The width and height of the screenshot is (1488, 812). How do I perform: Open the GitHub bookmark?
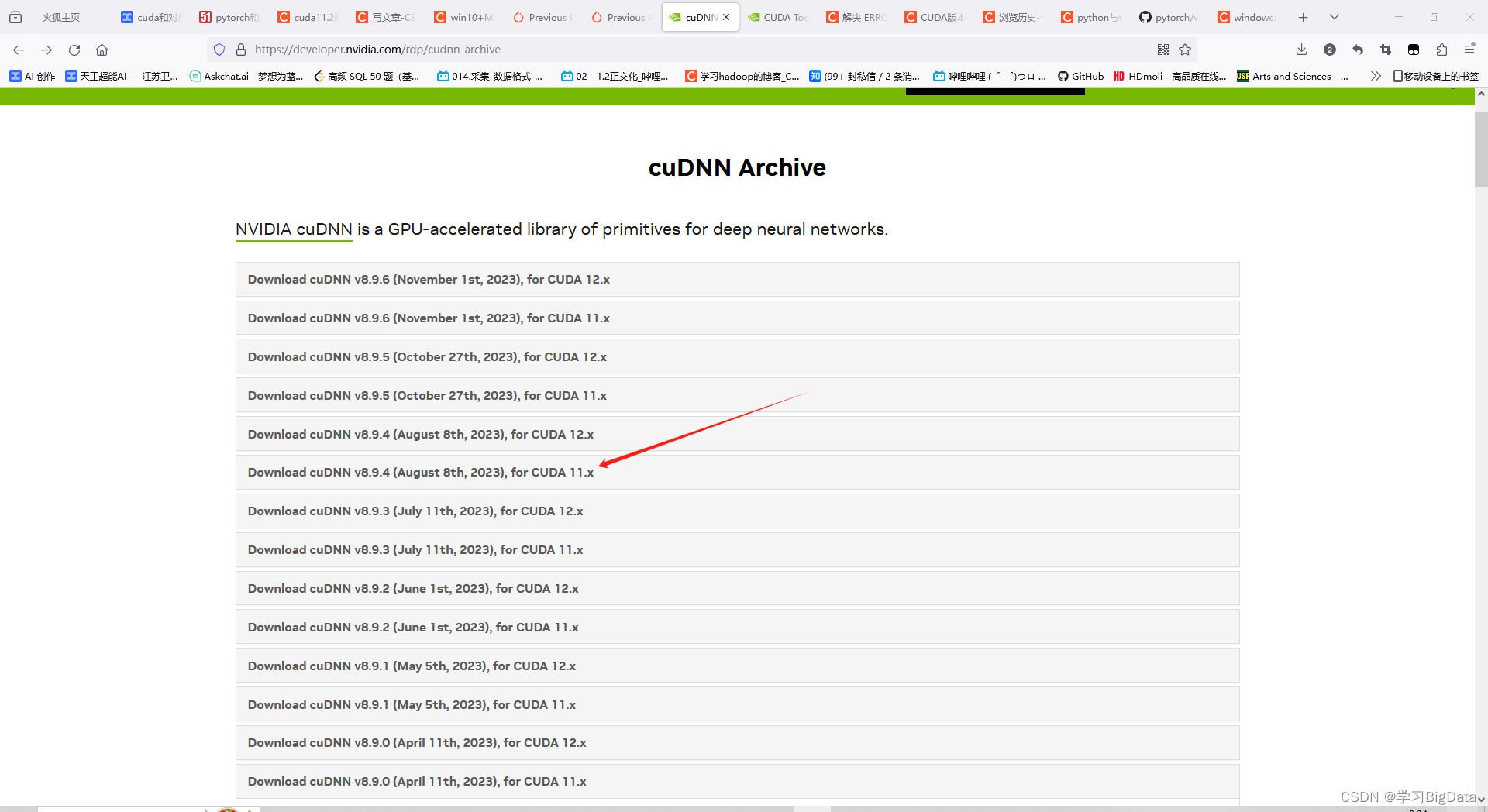(1080, 76)
